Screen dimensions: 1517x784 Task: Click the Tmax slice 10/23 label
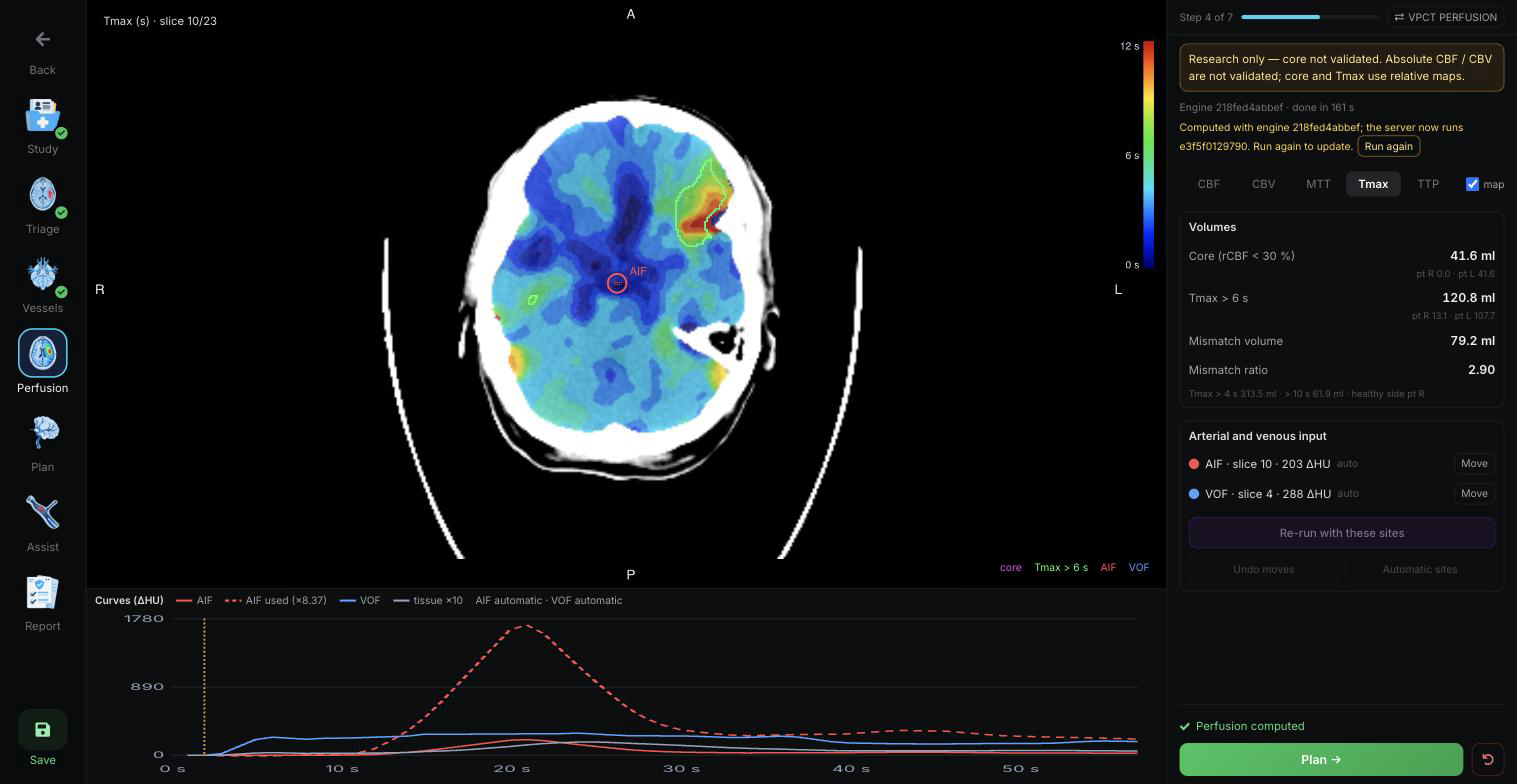pos(160,21)
